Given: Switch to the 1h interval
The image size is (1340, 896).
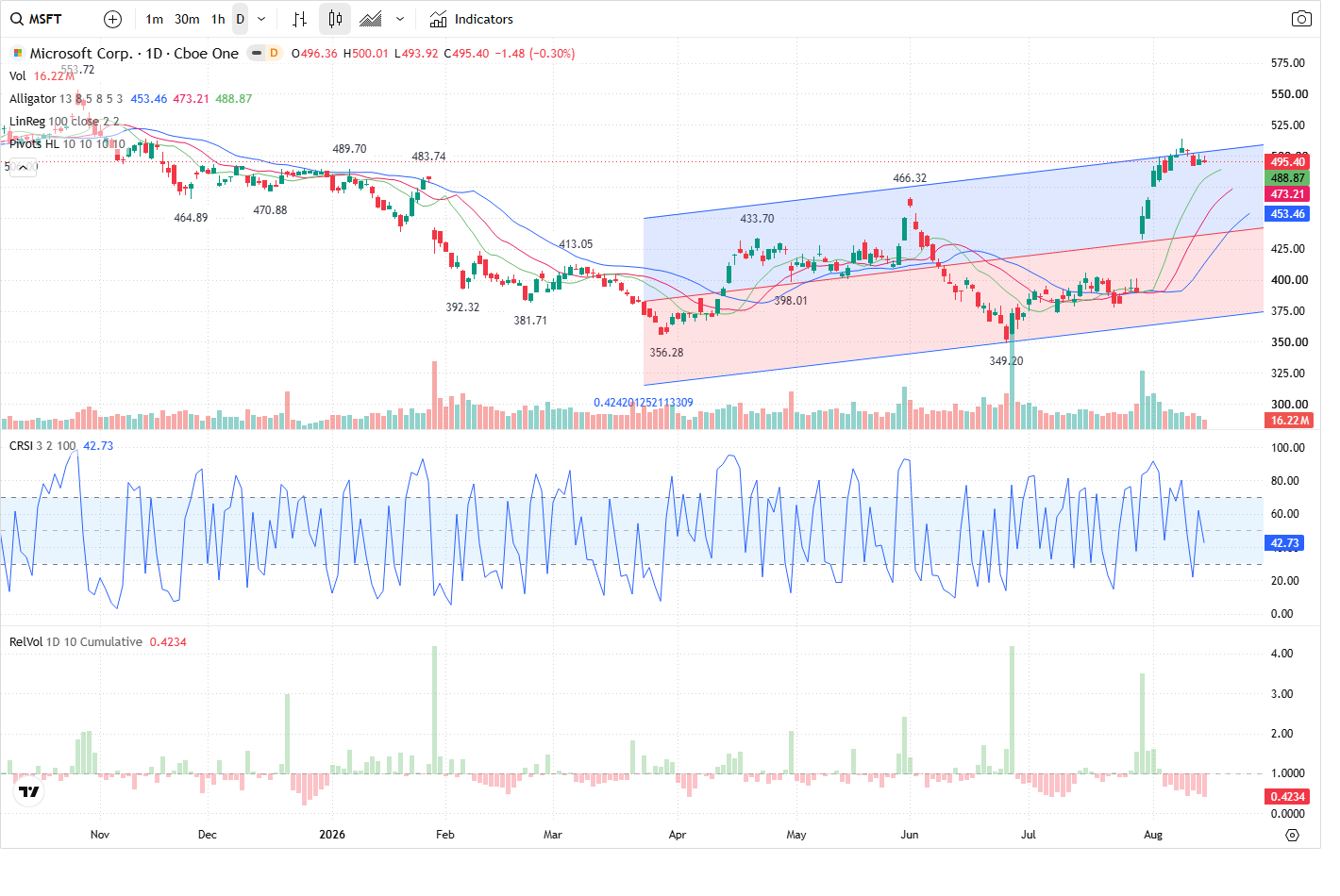Looking at the screenshot, I should [x=218, y=19].
